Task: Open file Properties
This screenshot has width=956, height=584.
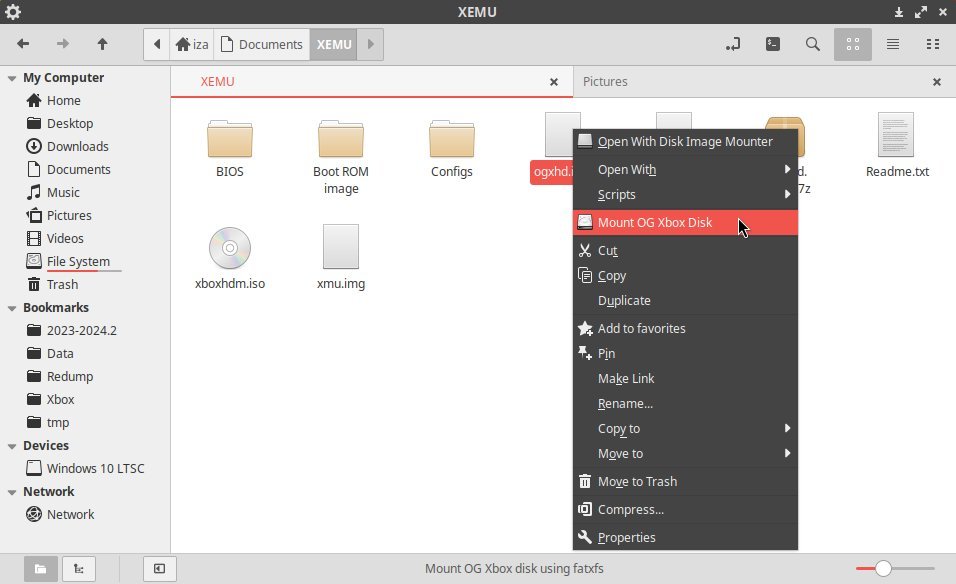Action: tap(685, 538)
